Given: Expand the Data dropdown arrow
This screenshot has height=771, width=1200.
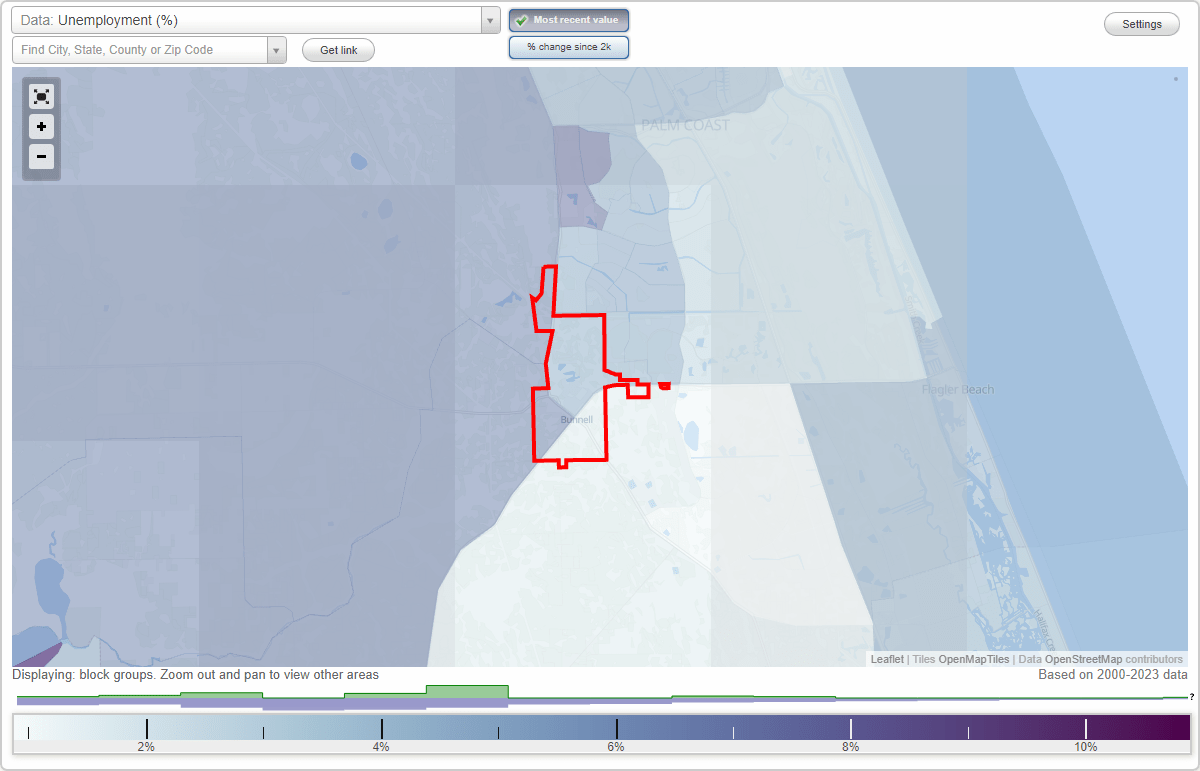Looking at the screenshot, I should click(x=489, y=20).
